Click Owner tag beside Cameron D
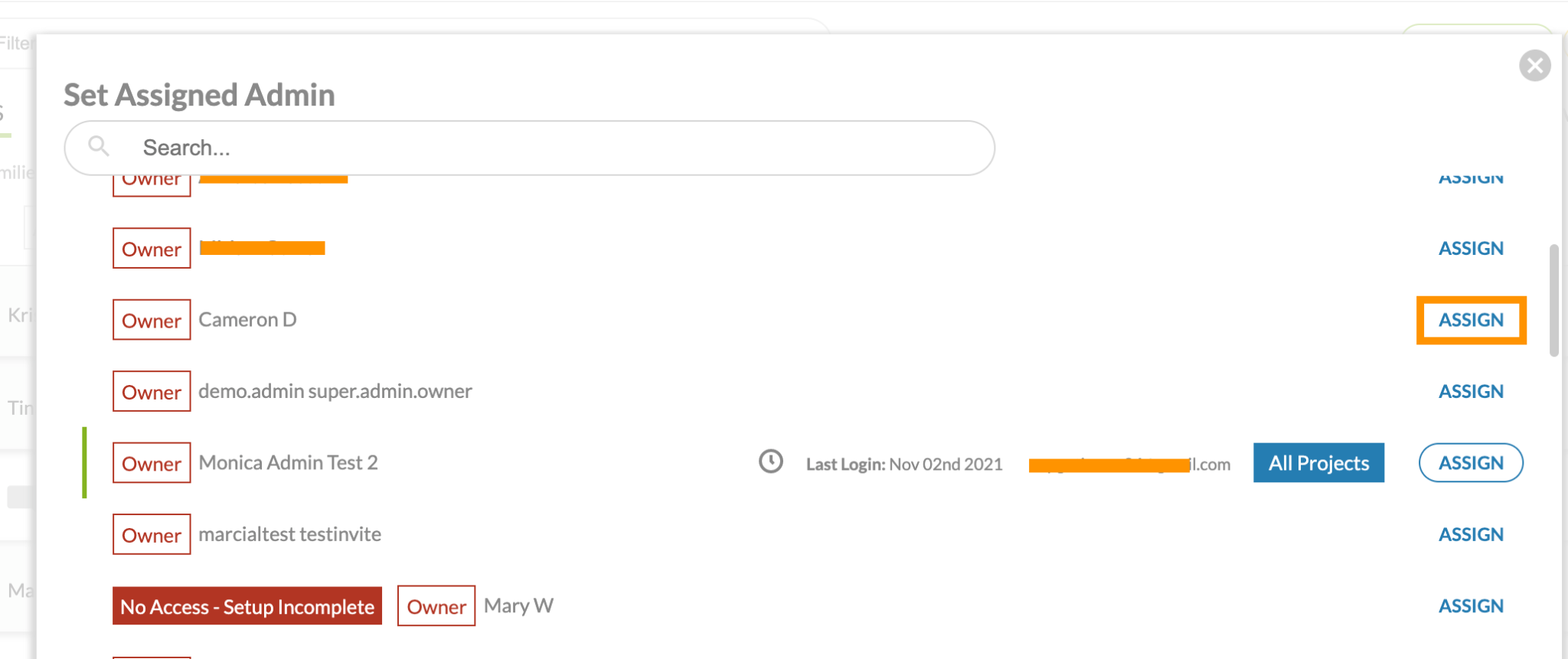 (152, 320)
